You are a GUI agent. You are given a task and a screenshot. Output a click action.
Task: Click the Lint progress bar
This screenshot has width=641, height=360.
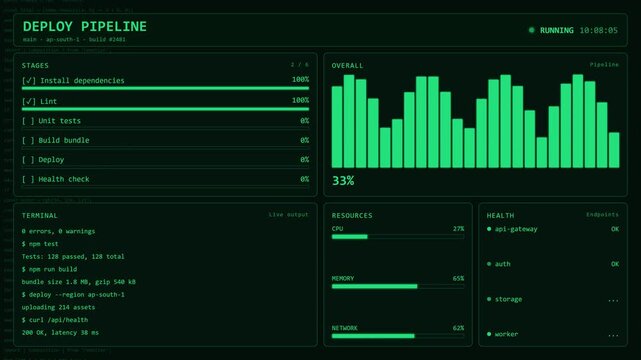pos(166,109)
